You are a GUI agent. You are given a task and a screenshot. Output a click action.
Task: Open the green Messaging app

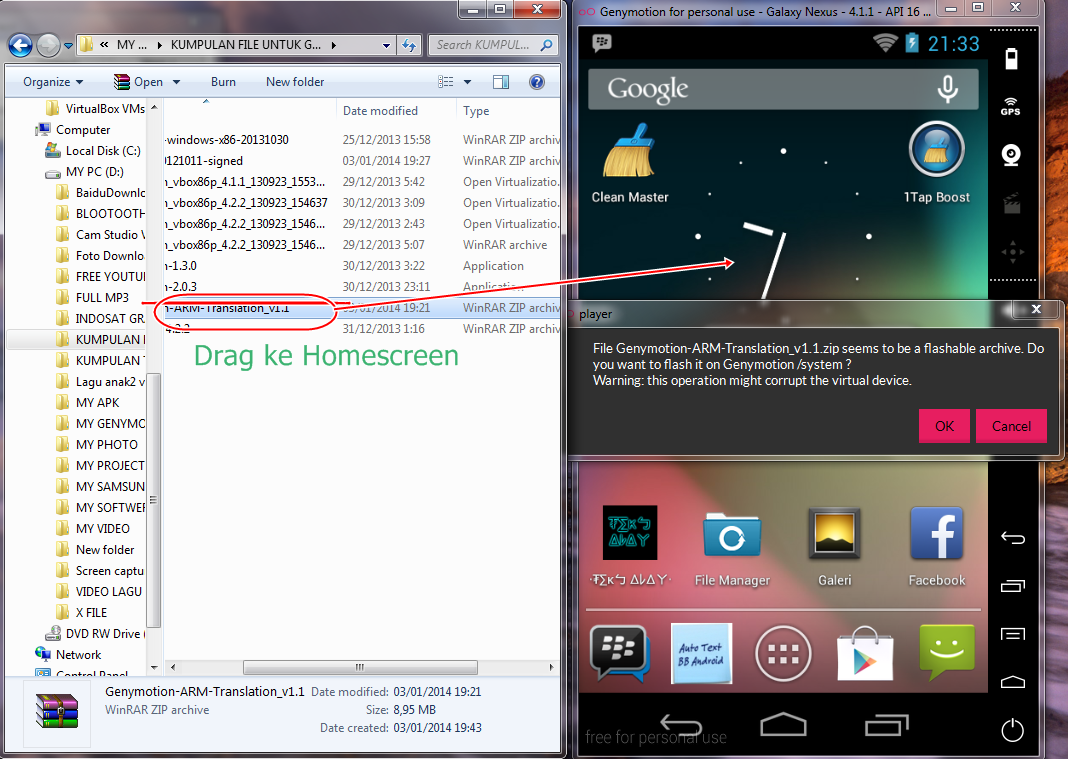tap(947, 652)
